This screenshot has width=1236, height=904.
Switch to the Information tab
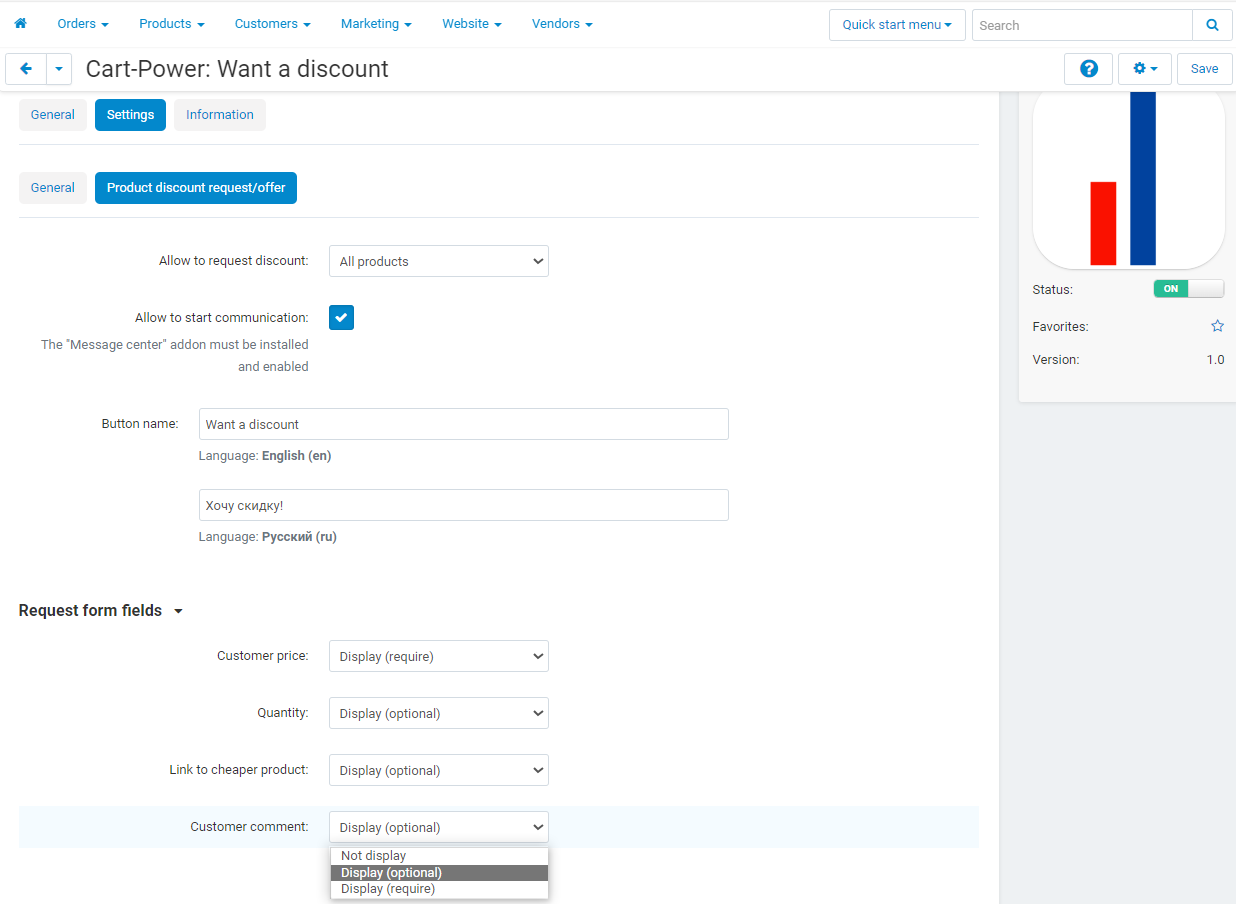pos(220,115)
